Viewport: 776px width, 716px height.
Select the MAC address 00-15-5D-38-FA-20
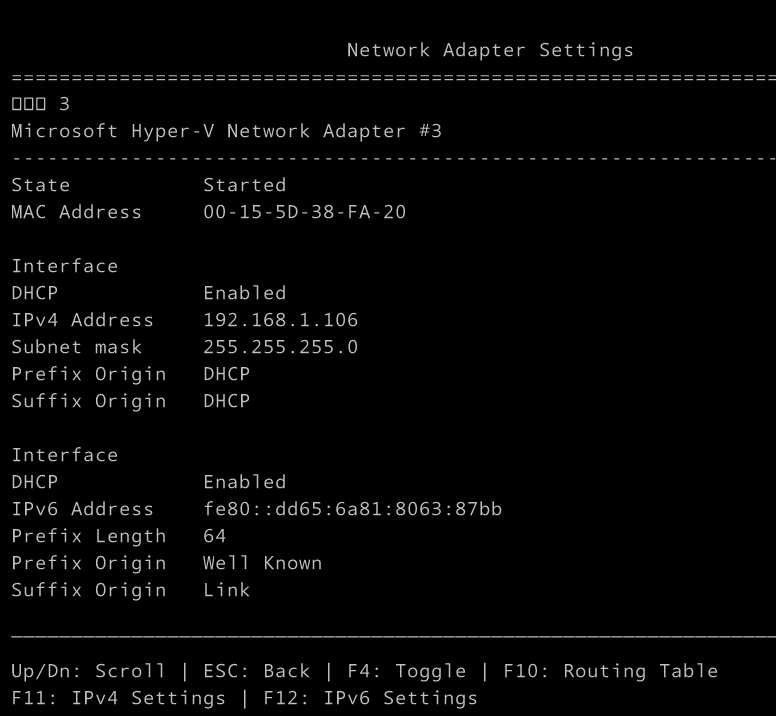[304, 212]
